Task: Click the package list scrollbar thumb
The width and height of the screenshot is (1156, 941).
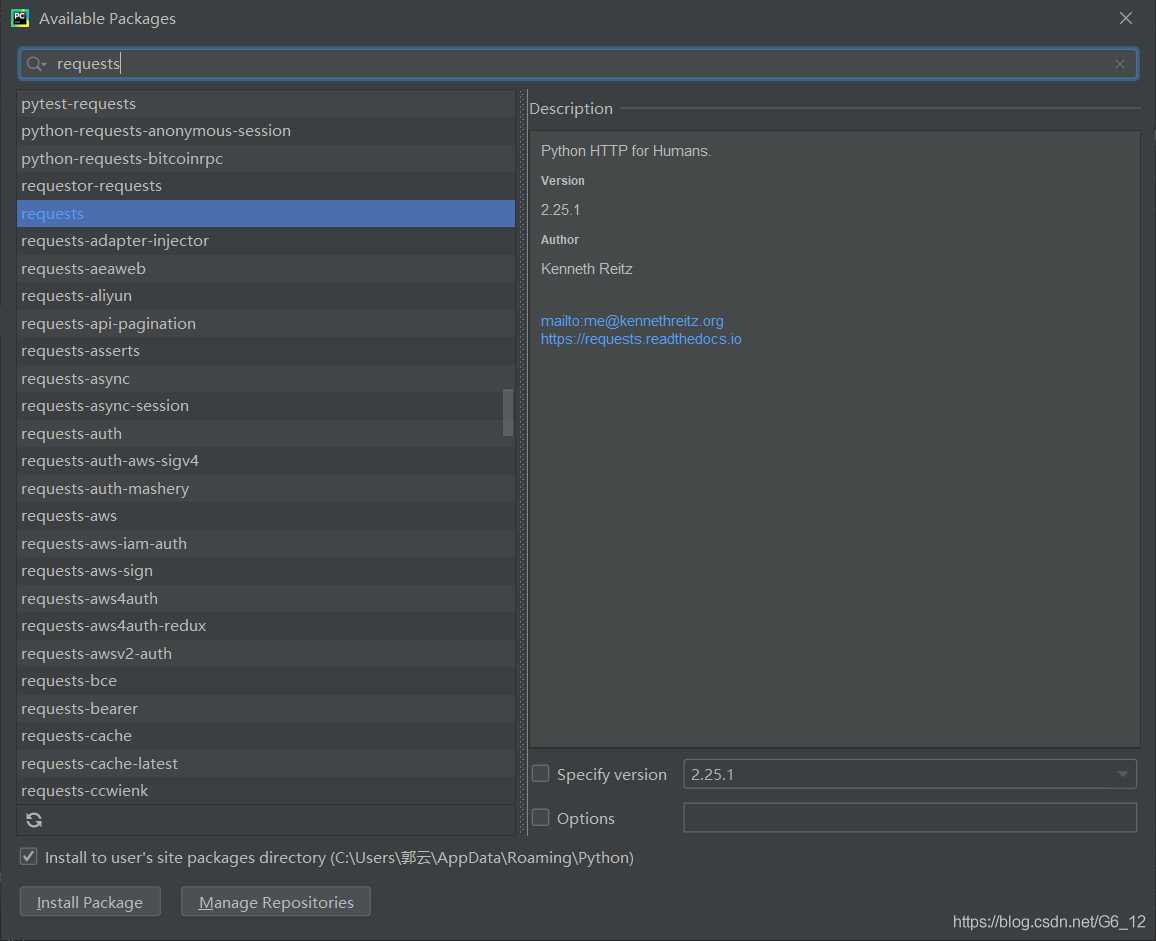Action: 508,412
